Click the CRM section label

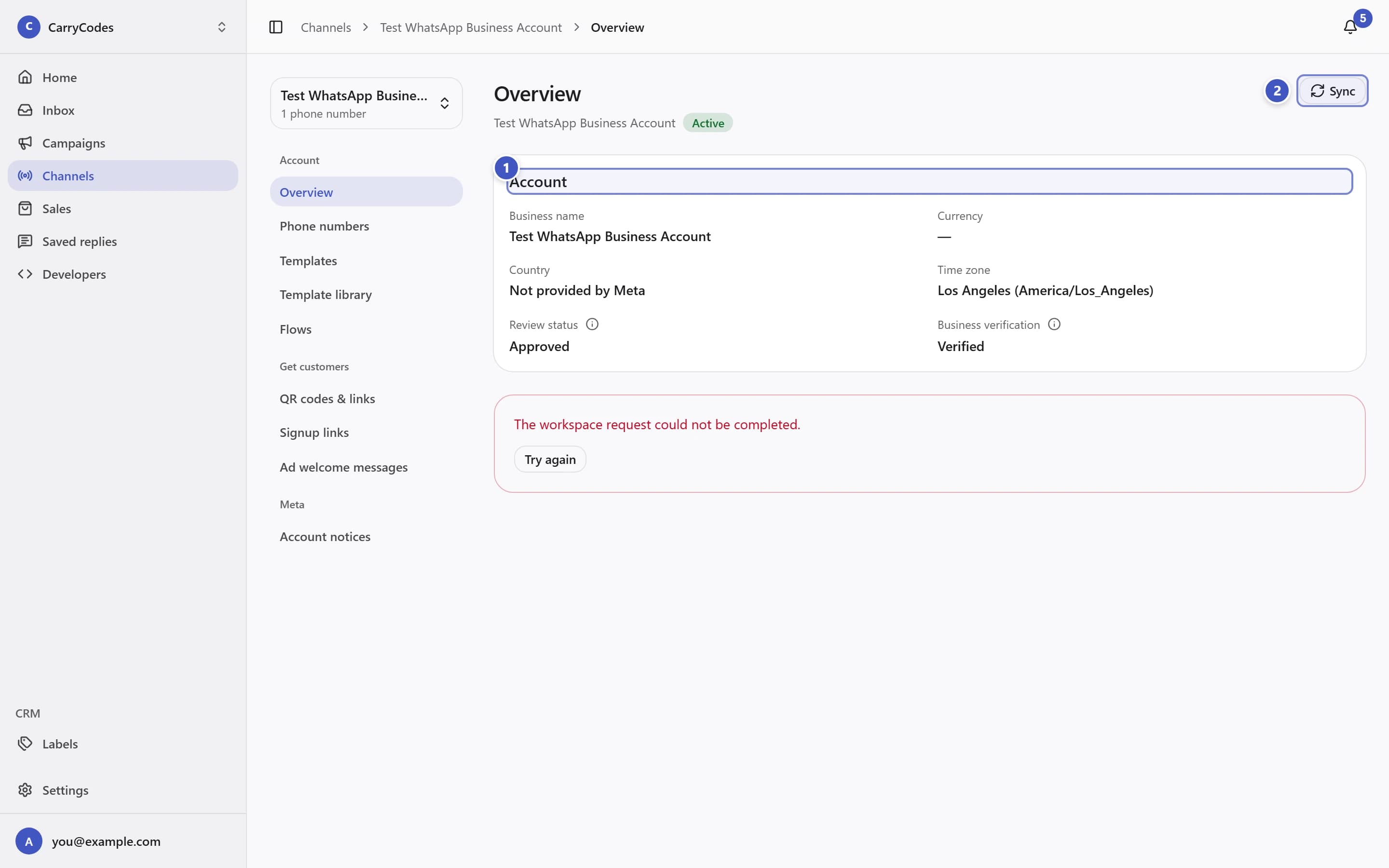point(27,713)
